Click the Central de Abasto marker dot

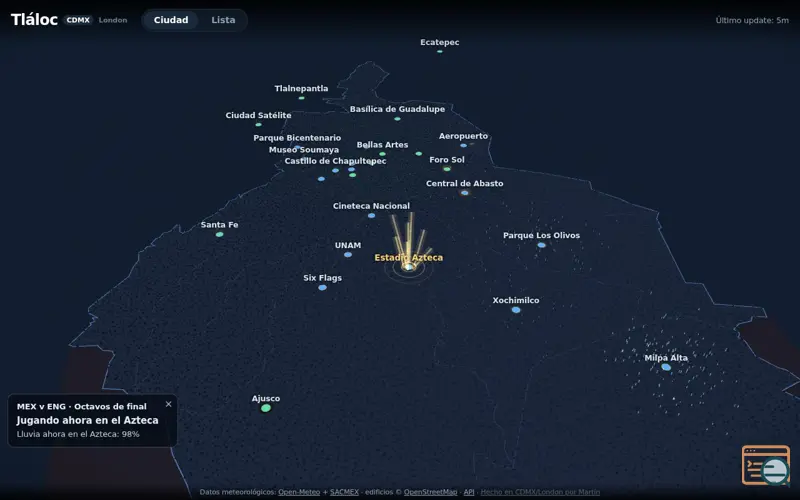pos(464,193)
